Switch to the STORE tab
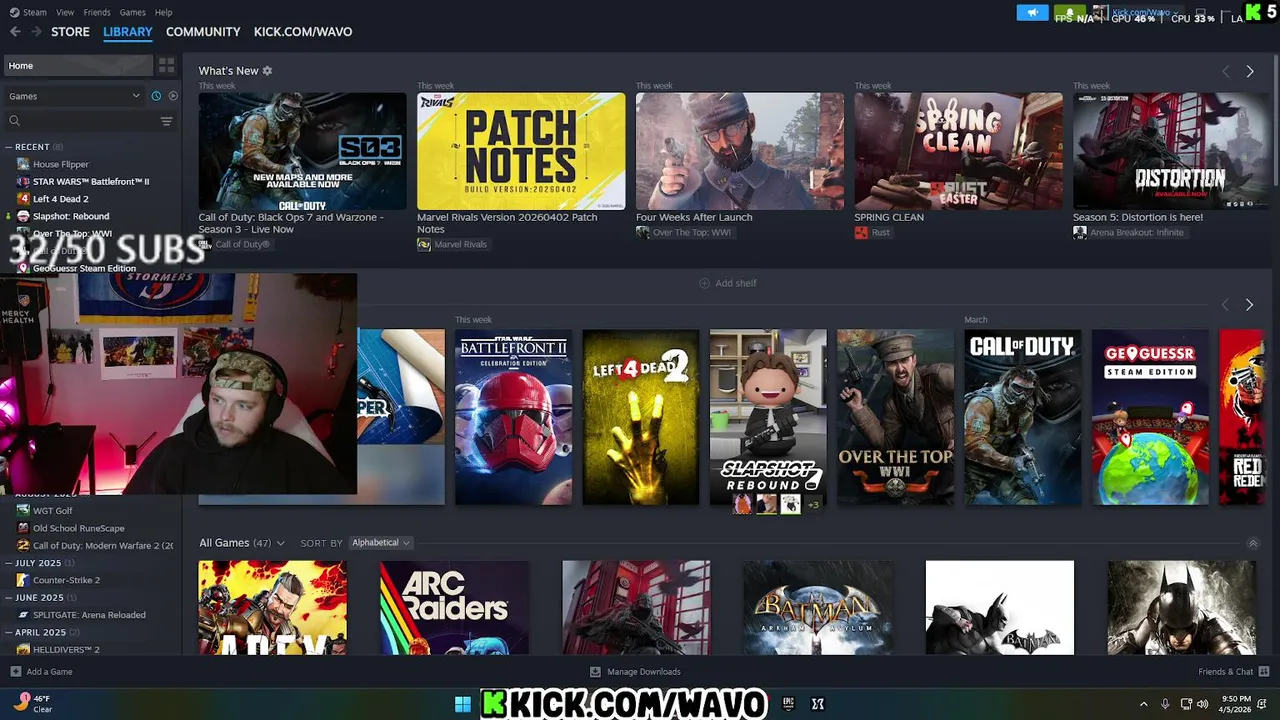This screenshot has width=1280, height=720. (70, 32)
